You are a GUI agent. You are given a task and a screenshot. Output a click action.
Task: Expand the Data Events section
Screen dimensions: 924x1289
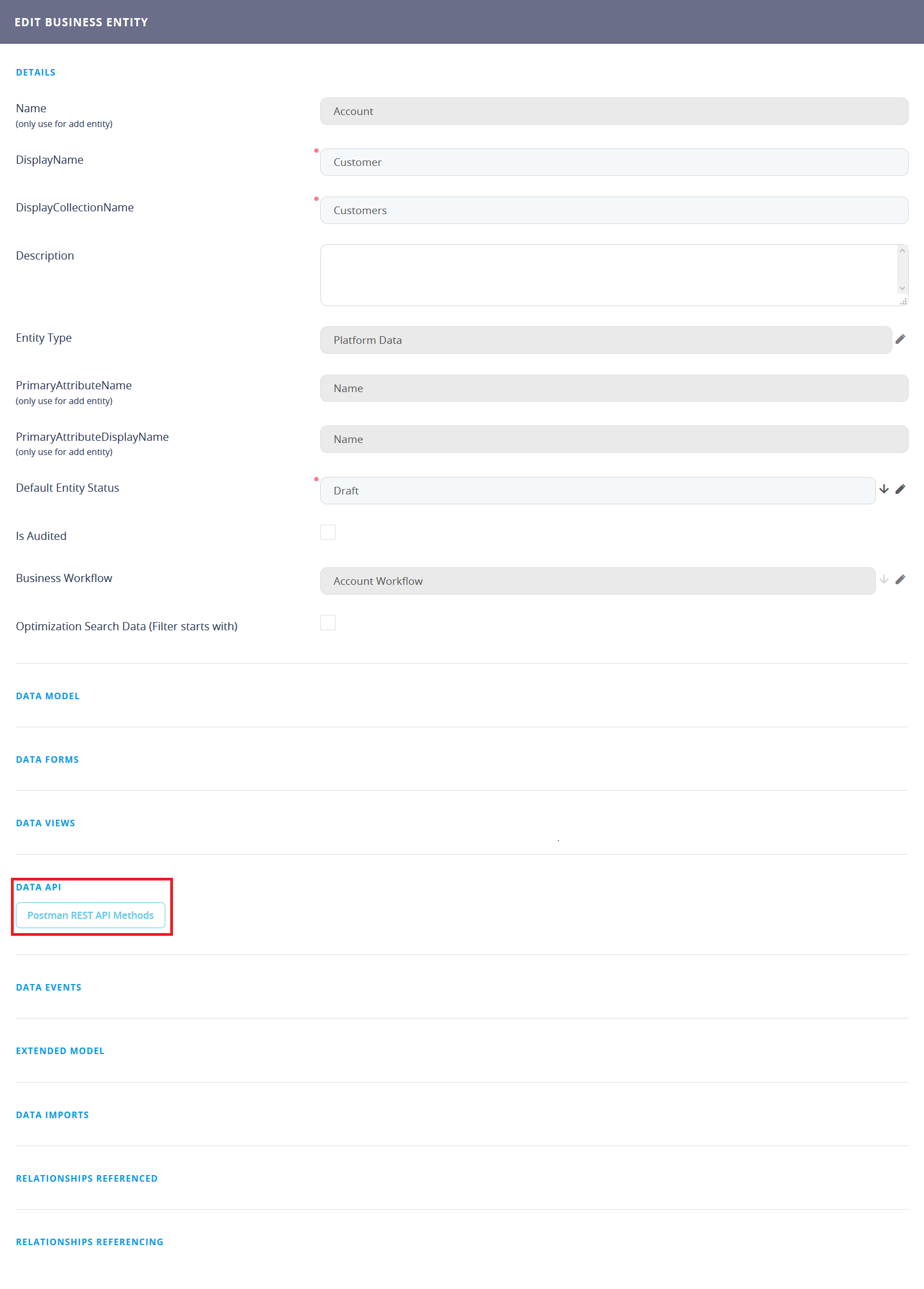[x=48, y=988]
